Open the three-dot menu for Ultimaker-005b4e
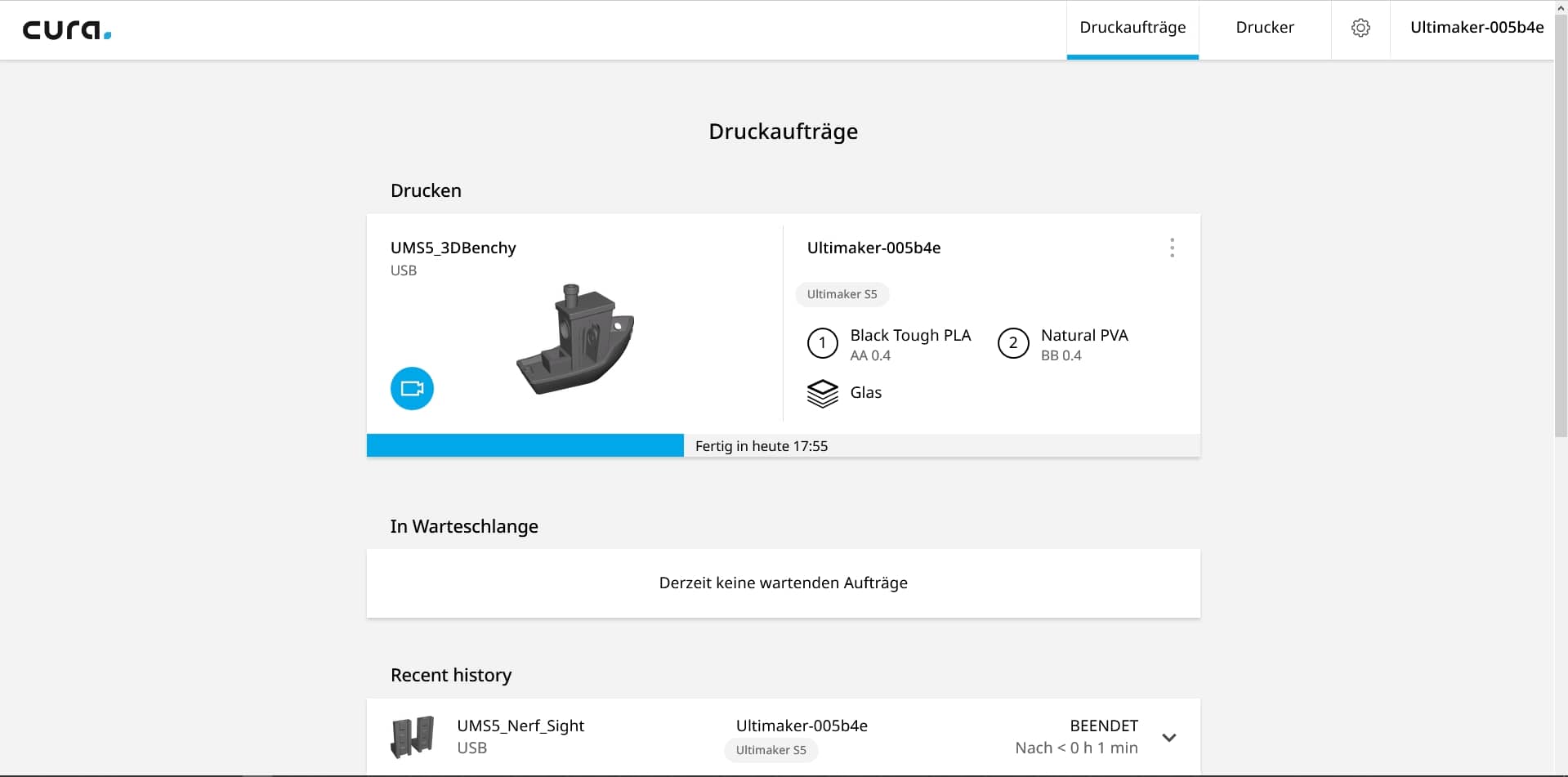Screen dimensions: 1568x777 click(x=1172, y=248)
